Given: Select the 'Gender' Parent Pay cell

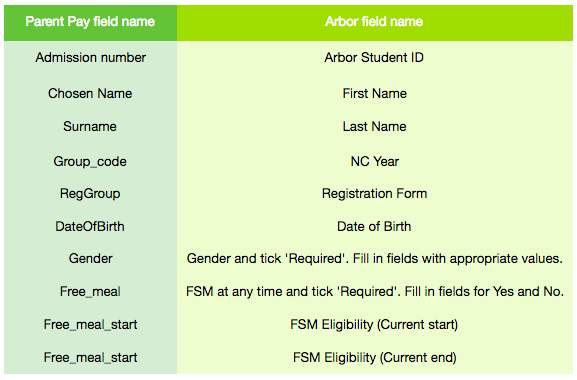Looking at the screenshot, I should [90, 259].
